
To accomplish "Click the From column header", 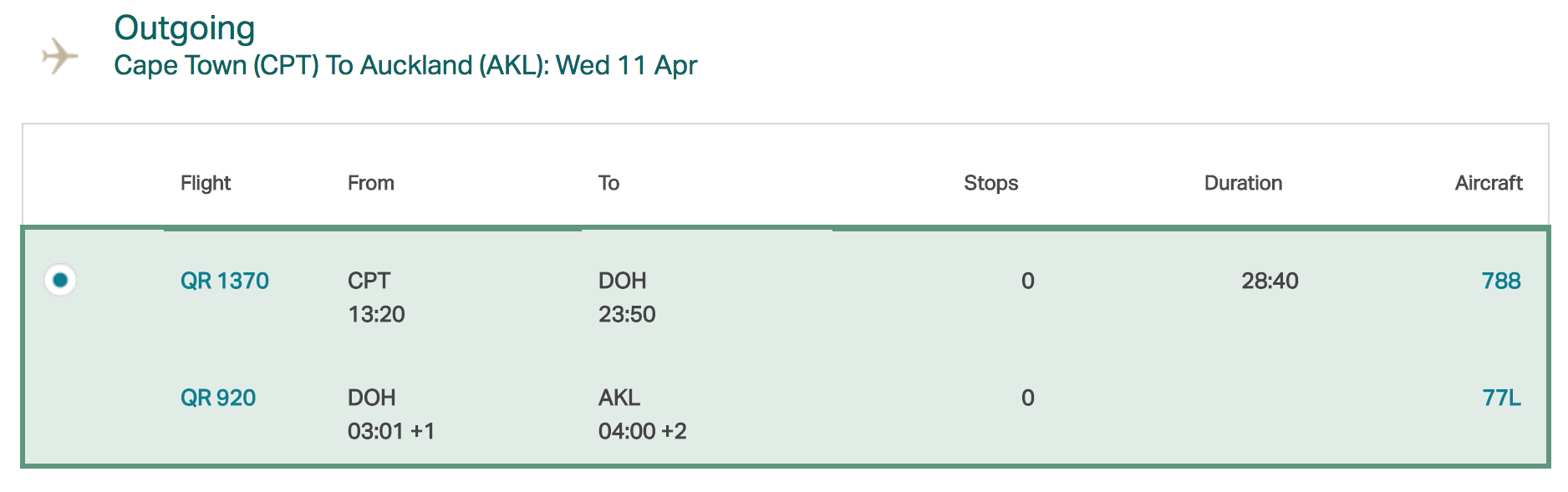I will click(x=370, y=183).
